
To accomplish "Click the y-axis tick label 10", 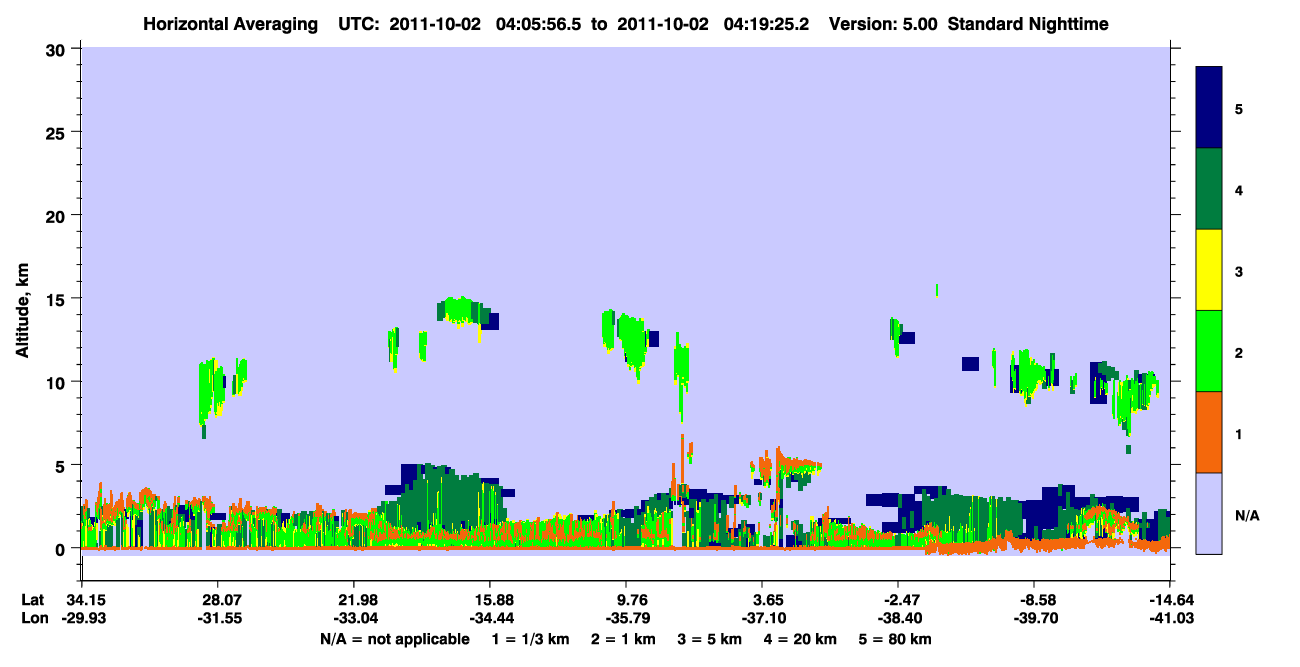I will [58, 382].
